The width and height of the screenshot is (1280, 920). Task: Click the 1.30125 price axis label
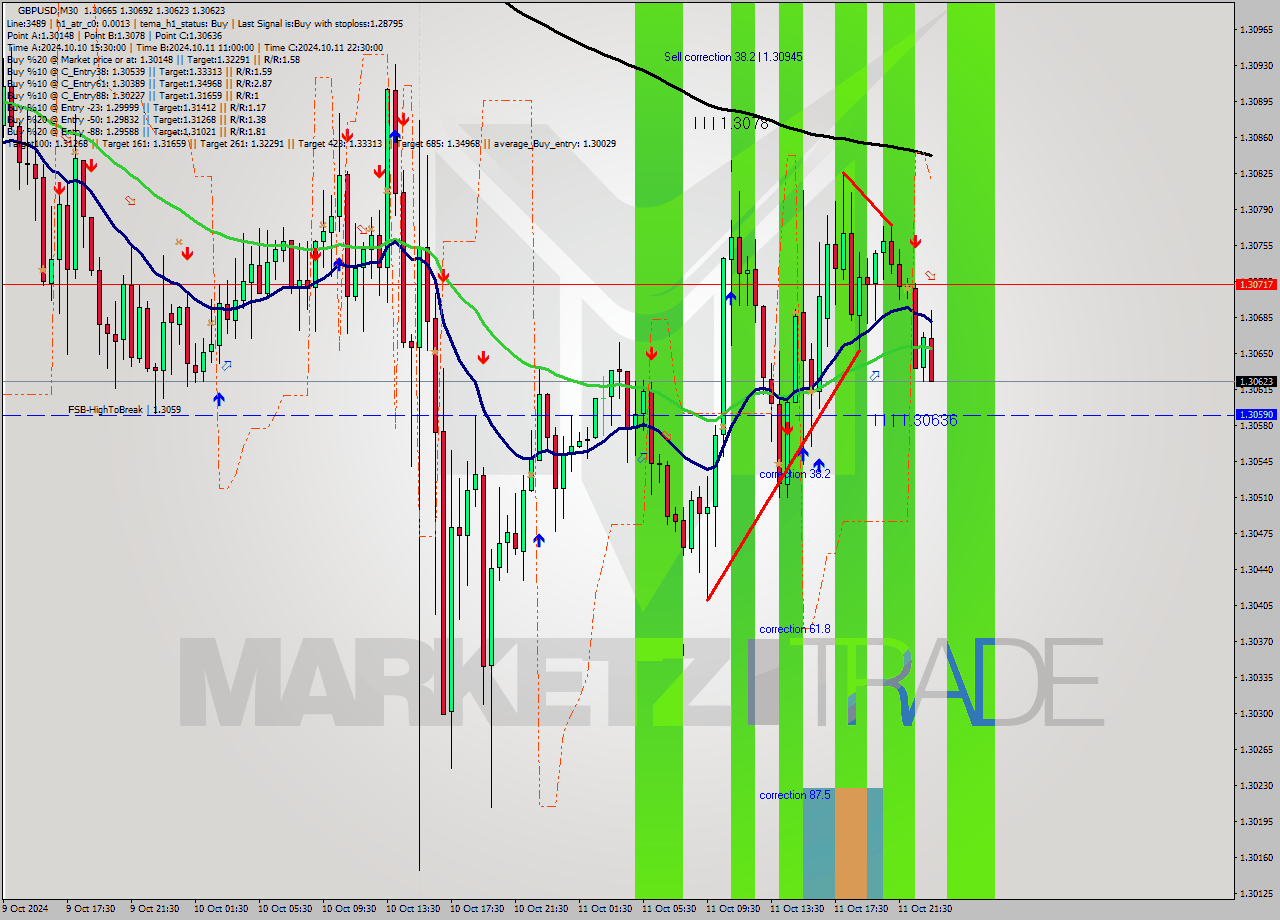pos(1255,894)
